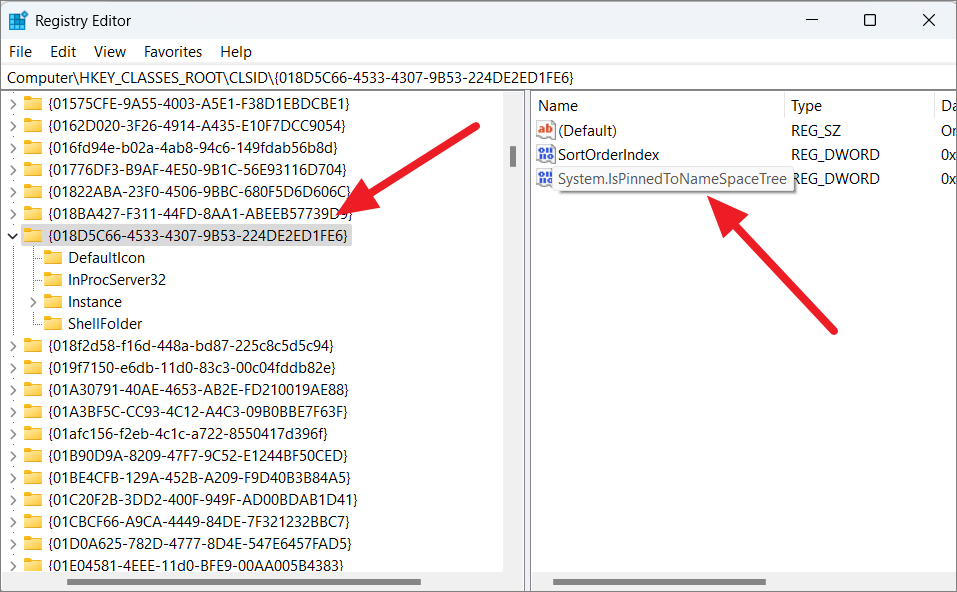This screenshot has height=592, width=957.
Task: Click folder icon of {016fd94e-b02a-4ab8-94c6-149fdab56b8d}
Action: pos(32,147)
